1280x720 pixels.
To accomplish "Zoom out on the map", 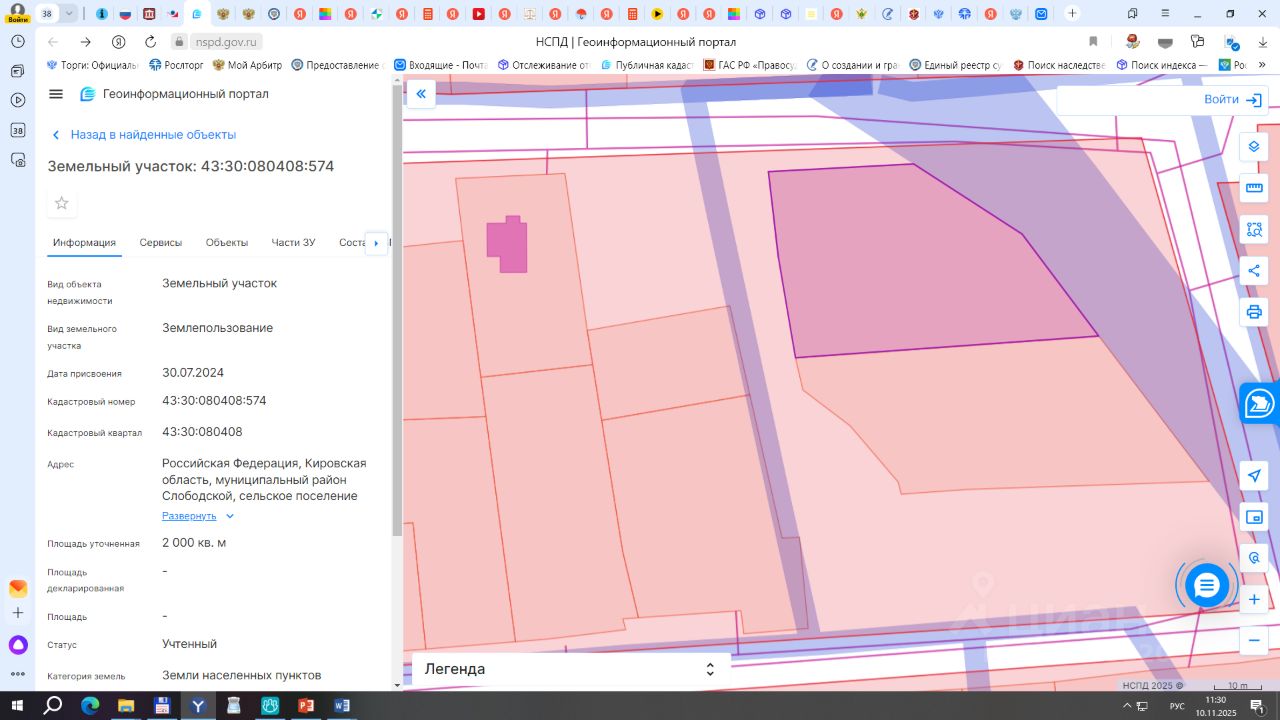I will click(x=1254, y=640).
